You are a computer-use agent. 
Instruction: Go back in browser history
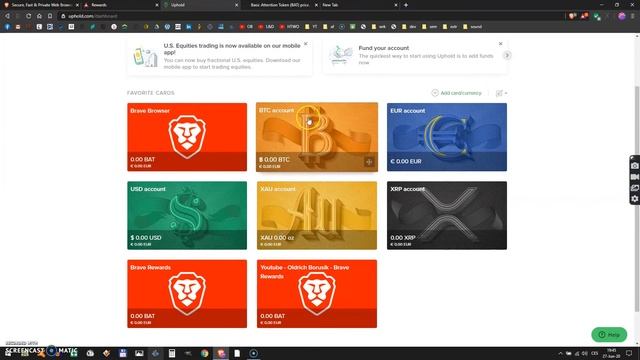(7, 16)
